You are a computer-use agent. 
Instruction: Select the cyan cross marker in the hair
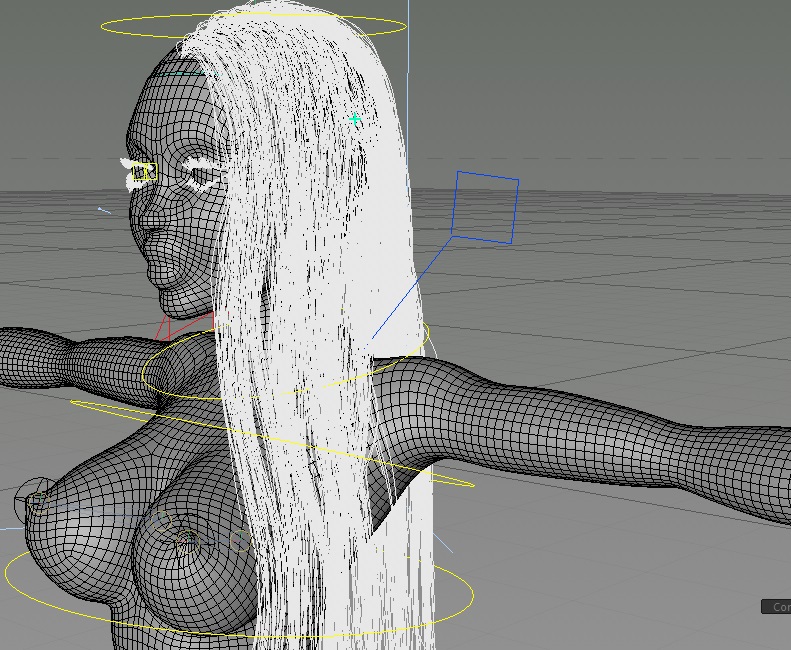coord(355,119)
